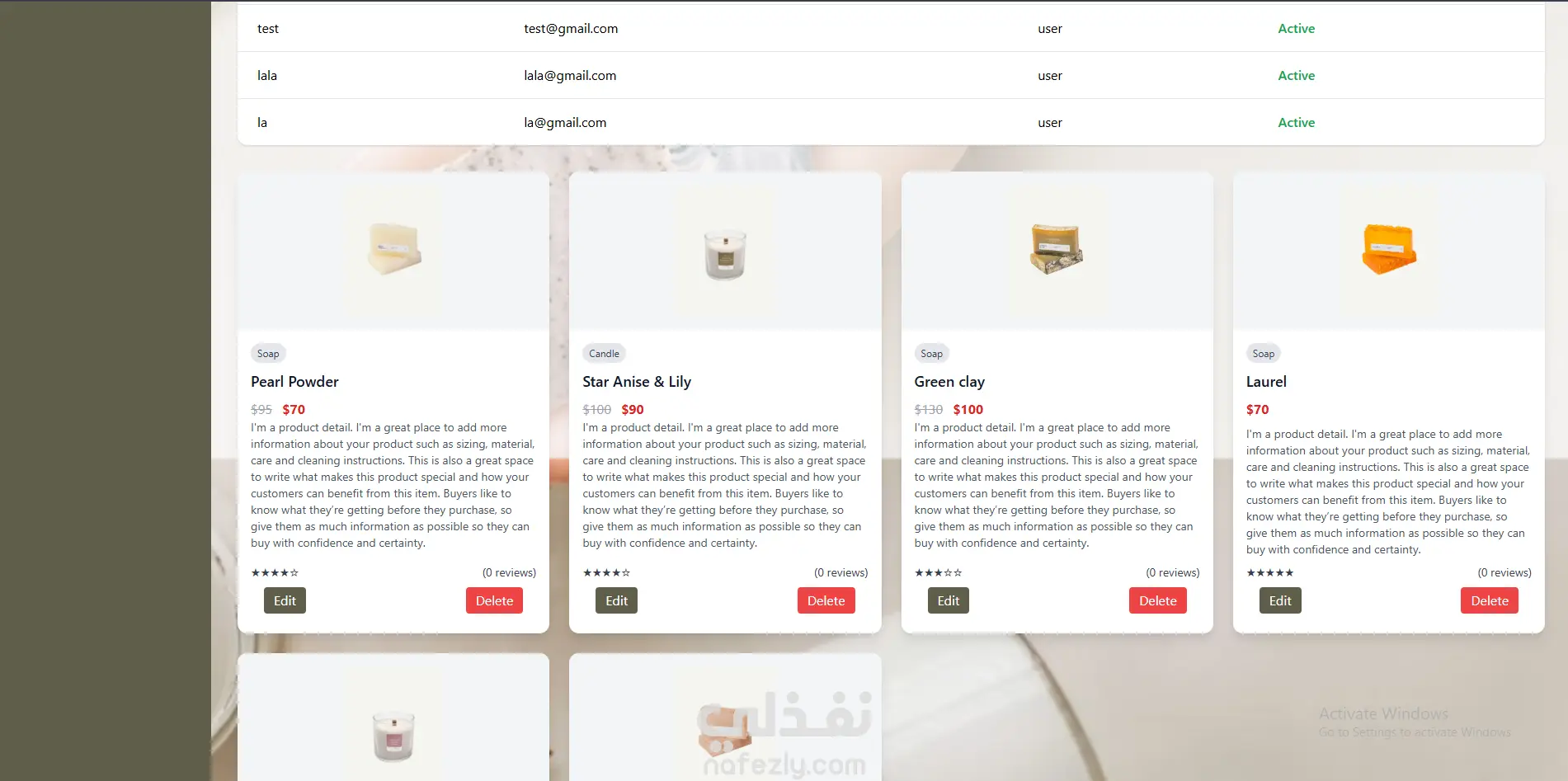View the Green clay soap image
The width and height of the screenshot is (1568, 781).
1057,250
